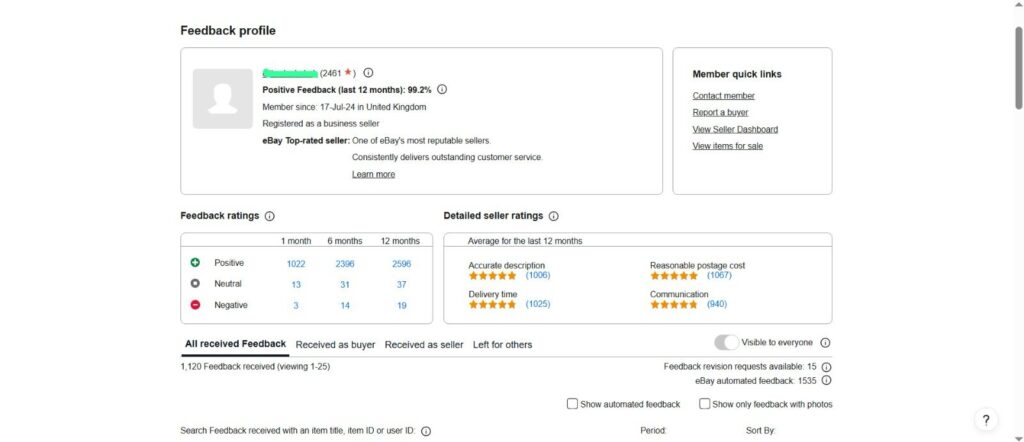
Task: Click Learn more about Top-rated seller
Action: click(373, 174)
